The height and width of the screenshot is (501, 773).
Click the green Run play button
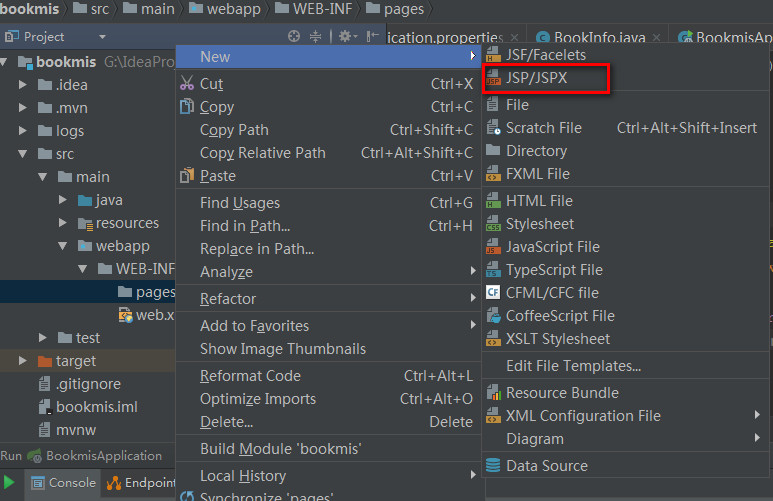pyautogui.click(x=8, y=482)
